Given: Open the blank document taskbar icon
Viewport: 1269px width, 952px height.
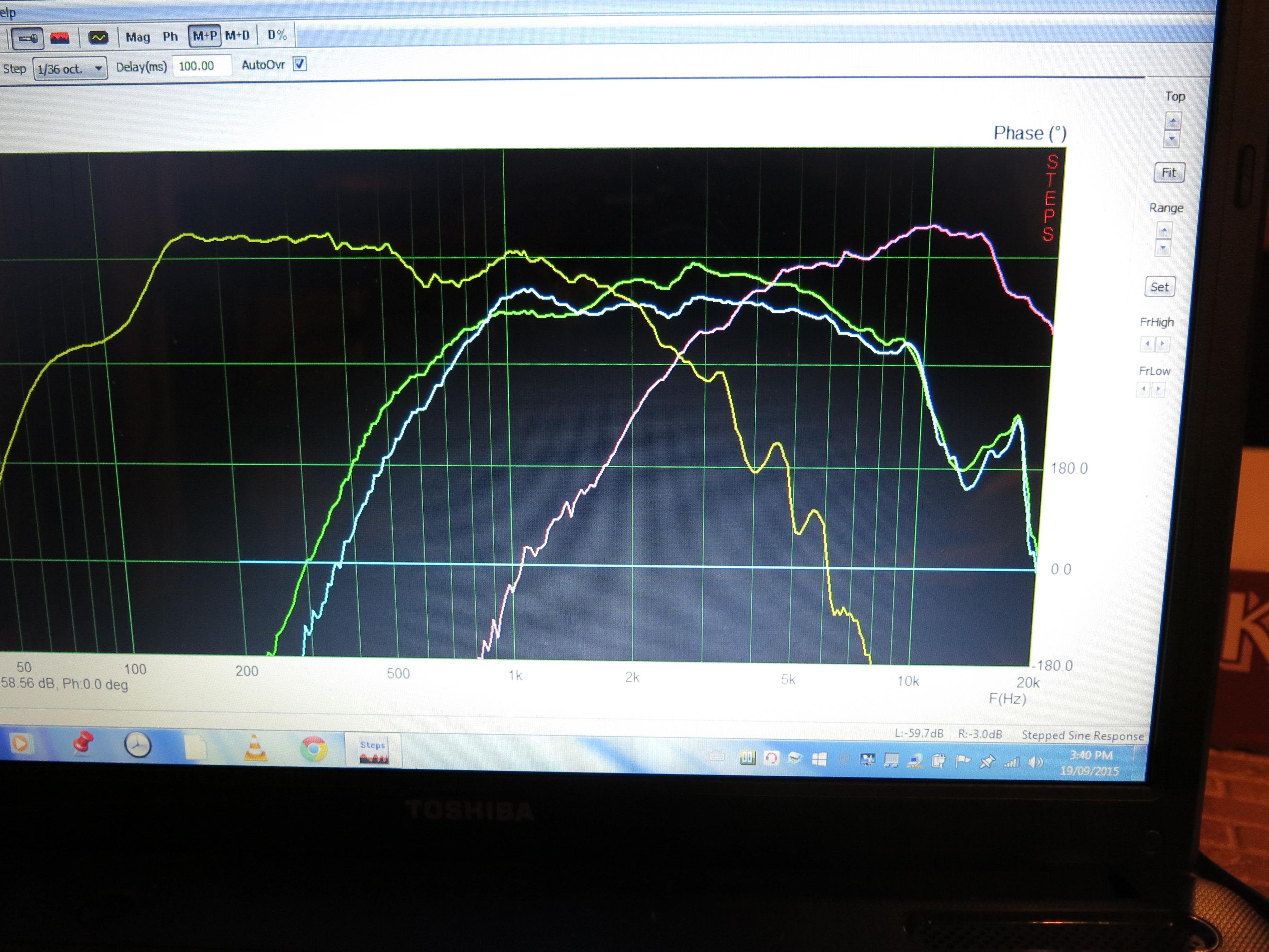Looking at the screenshot, I should (195, 748).
